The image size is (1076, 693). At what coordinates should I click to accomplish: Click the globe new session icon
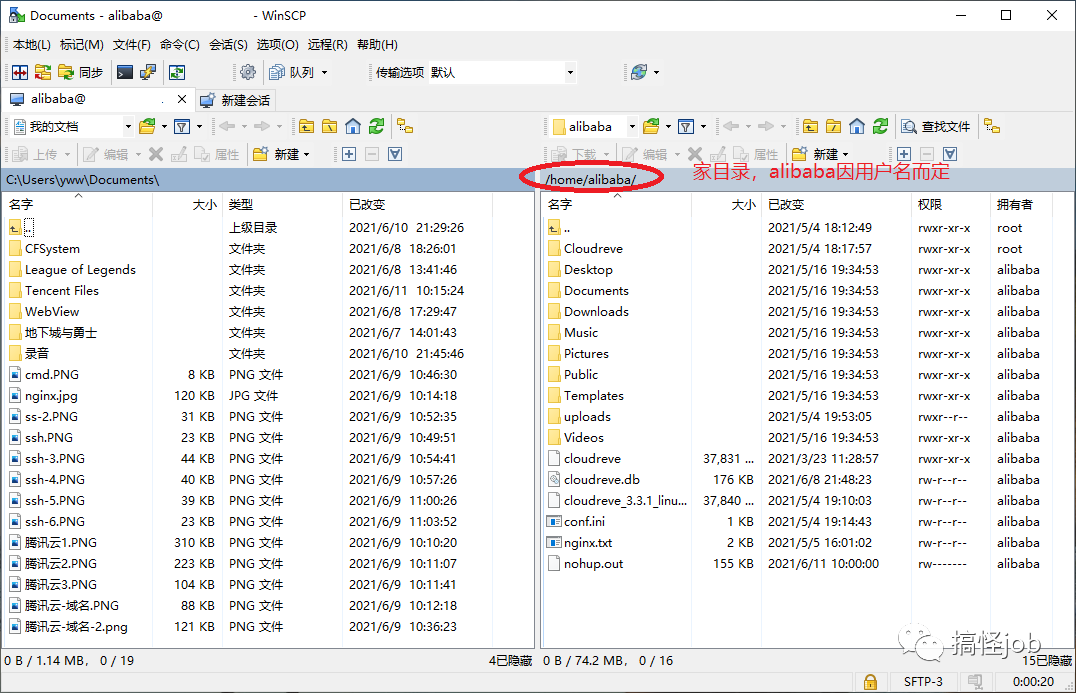tap(639, 72)
